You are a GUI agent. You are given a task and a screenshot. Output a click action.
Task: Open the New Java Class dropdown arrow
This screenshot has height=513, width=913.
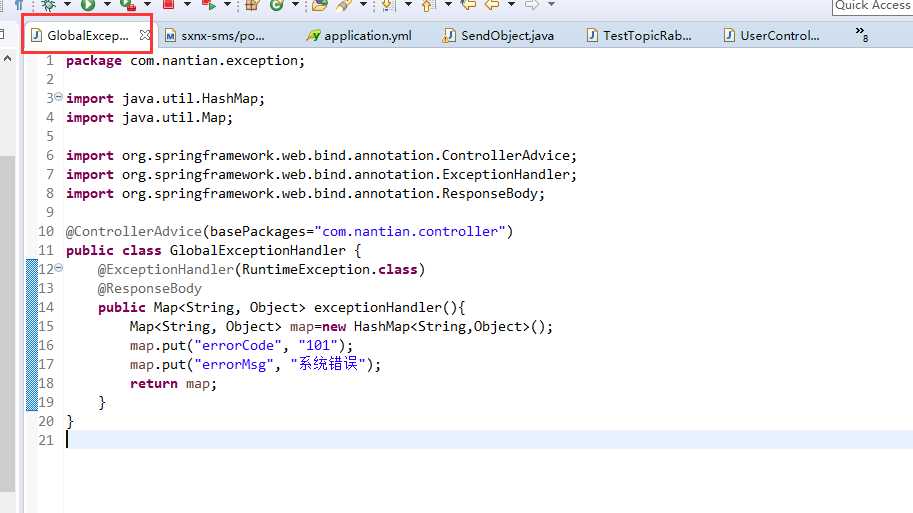(x=295, y=5)
